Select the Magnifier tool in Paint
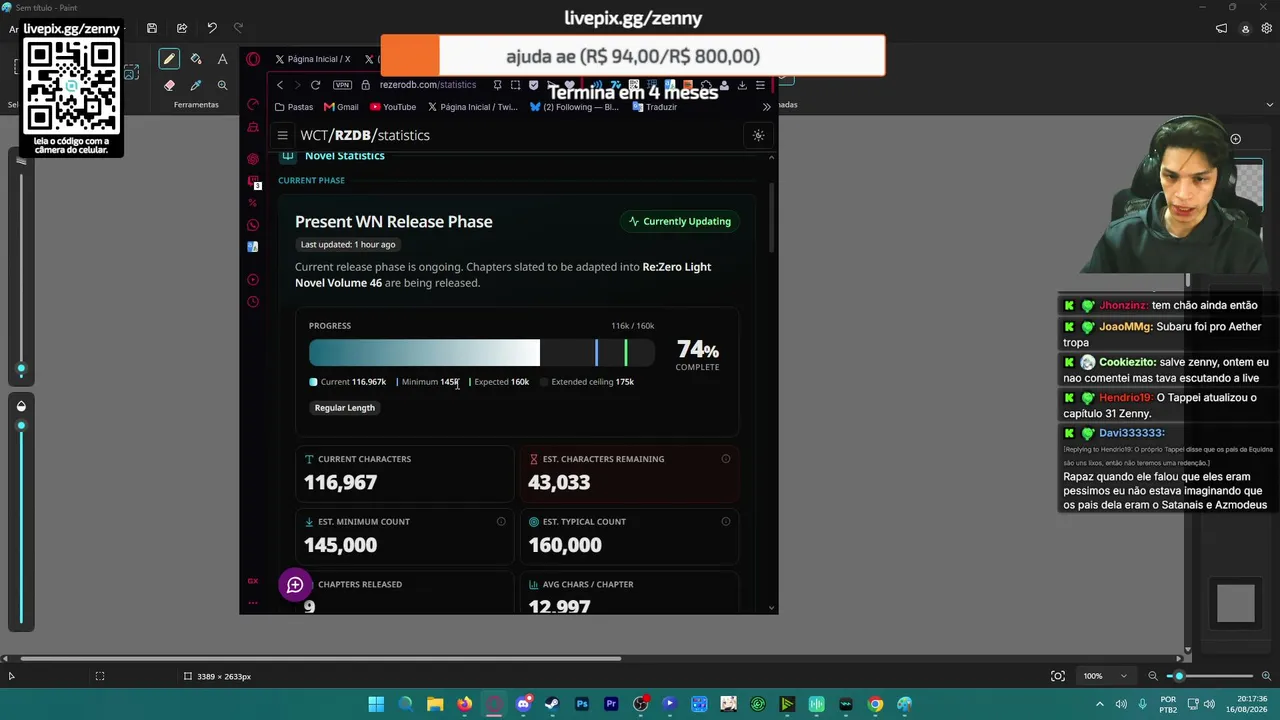Viewport: 1280px width, 720px height. pyautogui.click(x=222, y=85)
